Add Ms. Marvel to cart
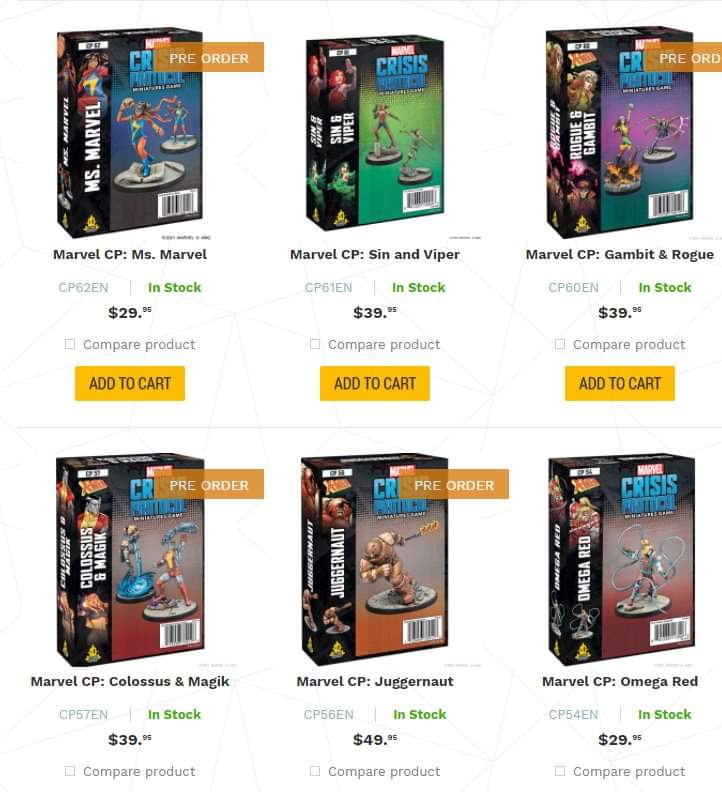 coord(130,383)
